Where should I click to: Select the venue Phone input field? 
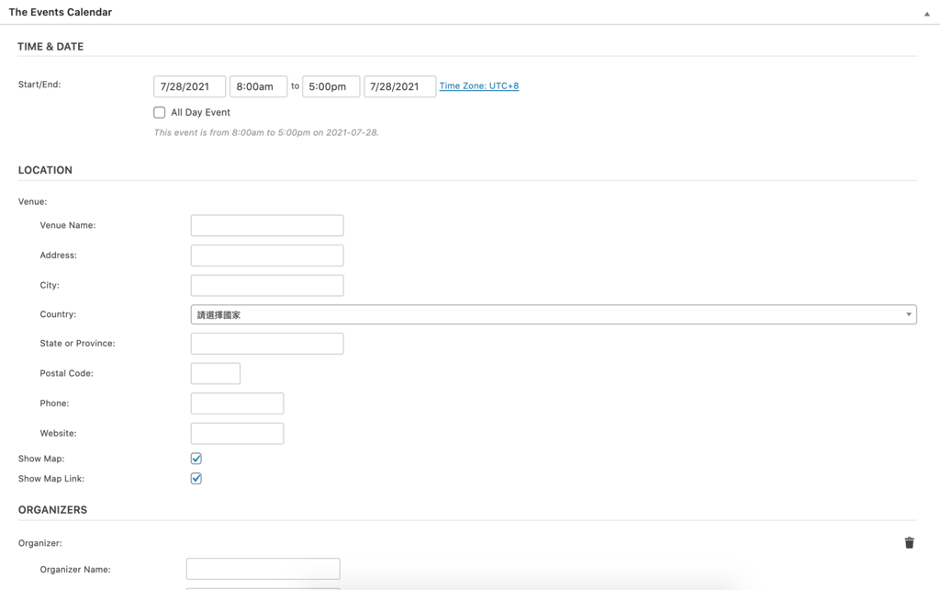coord(237,404)
